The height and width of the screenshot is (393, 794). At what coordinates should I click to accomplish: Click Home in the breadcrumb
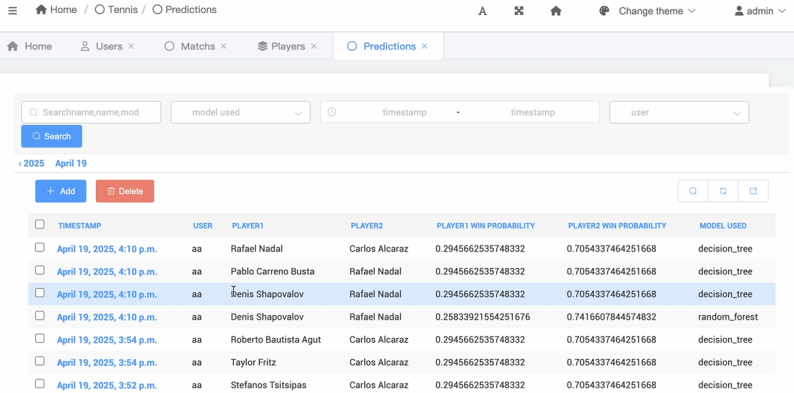point(56,10)
